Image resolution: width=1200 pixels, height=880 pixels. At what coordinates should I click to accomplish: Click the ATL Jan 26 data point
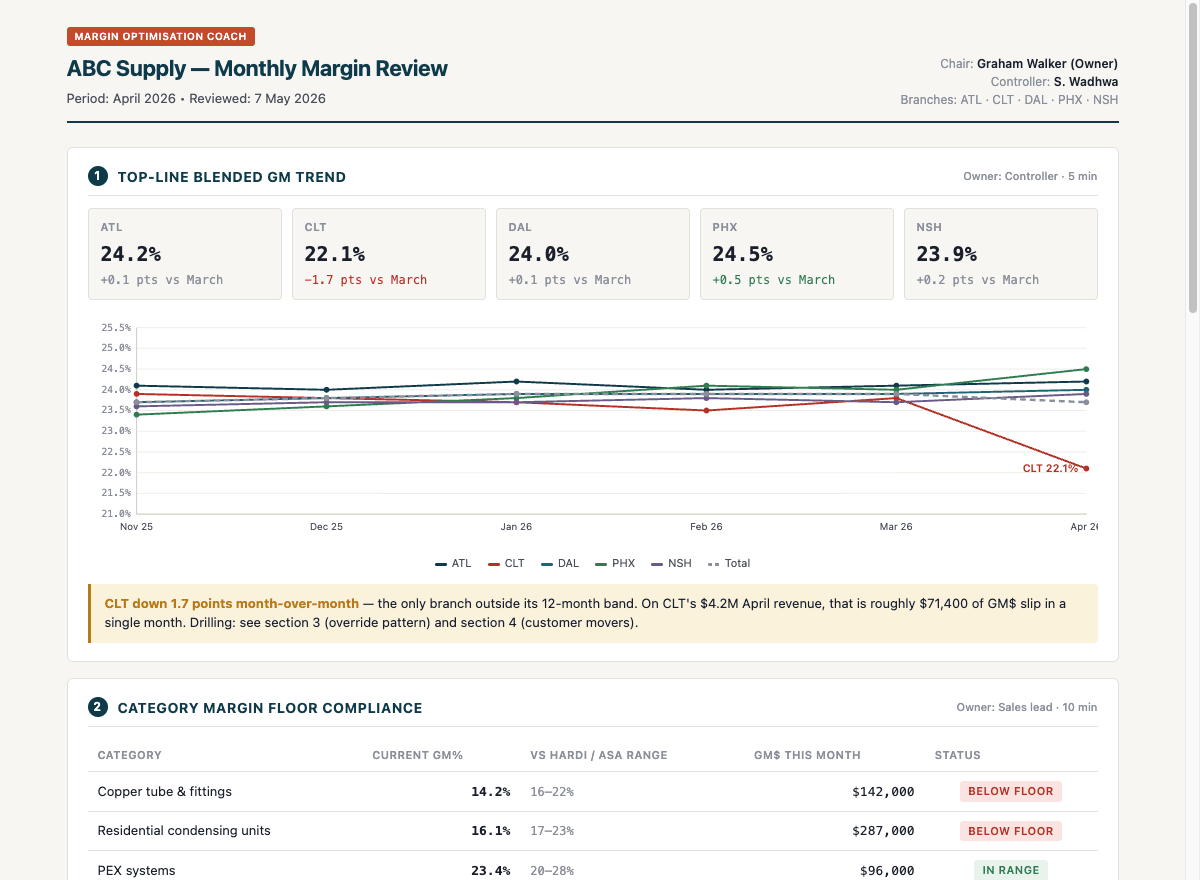point(516,381)
